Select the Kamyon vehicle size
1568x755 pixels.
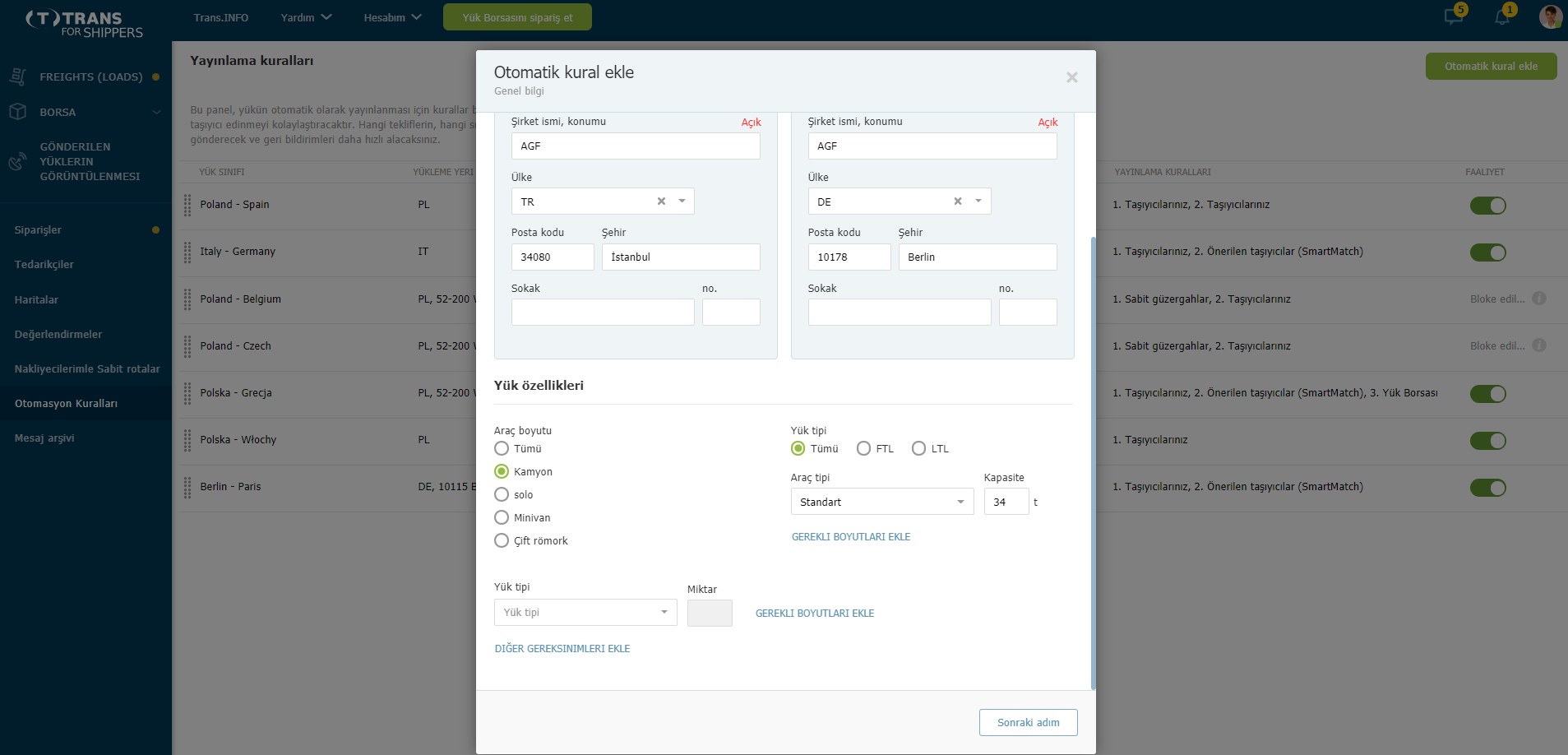(x=502, y=471)
